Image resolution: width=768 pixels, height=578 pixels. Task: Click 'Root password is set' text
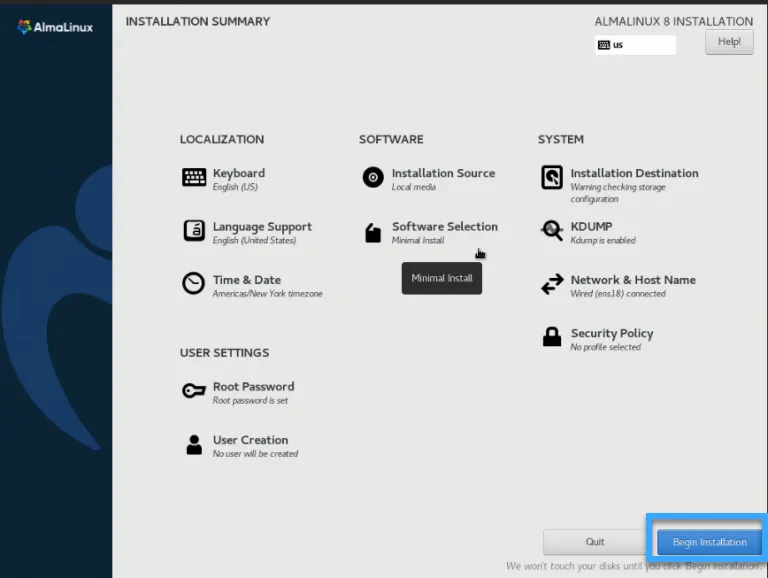pos(250,401)
